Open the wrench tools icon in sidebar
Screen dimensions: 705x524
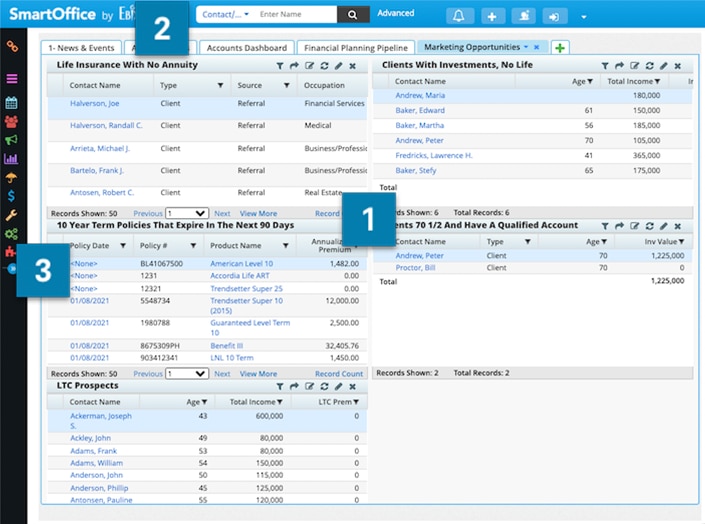(11, 215)
